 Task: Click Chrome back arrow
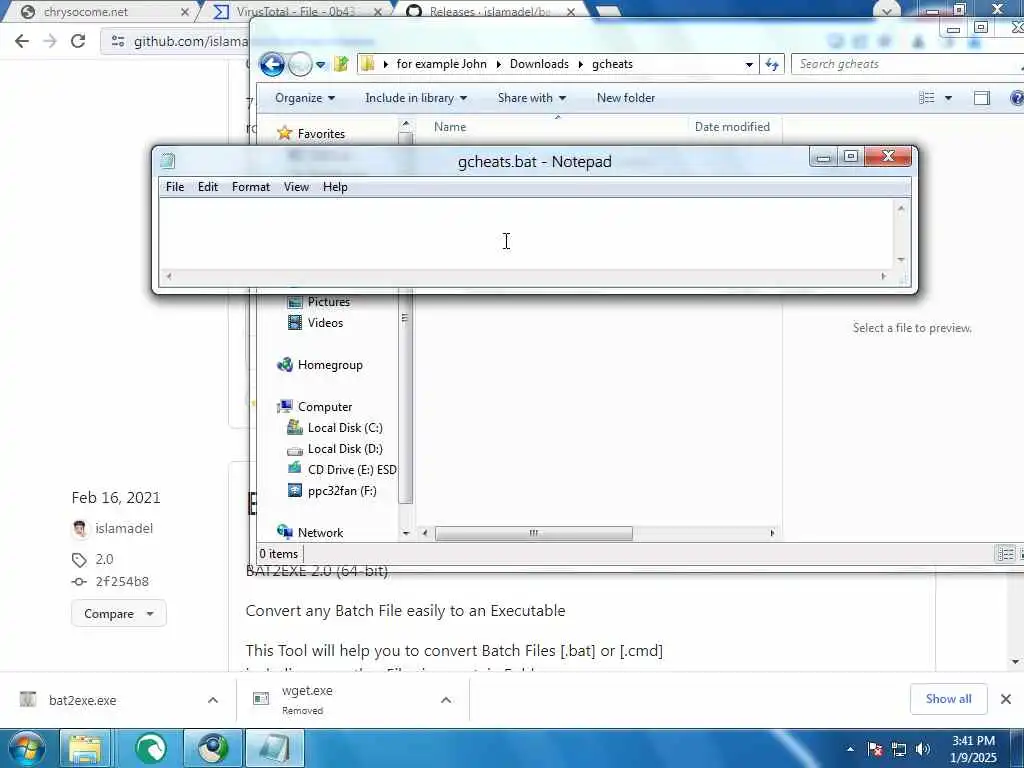(x=22, y=41)
